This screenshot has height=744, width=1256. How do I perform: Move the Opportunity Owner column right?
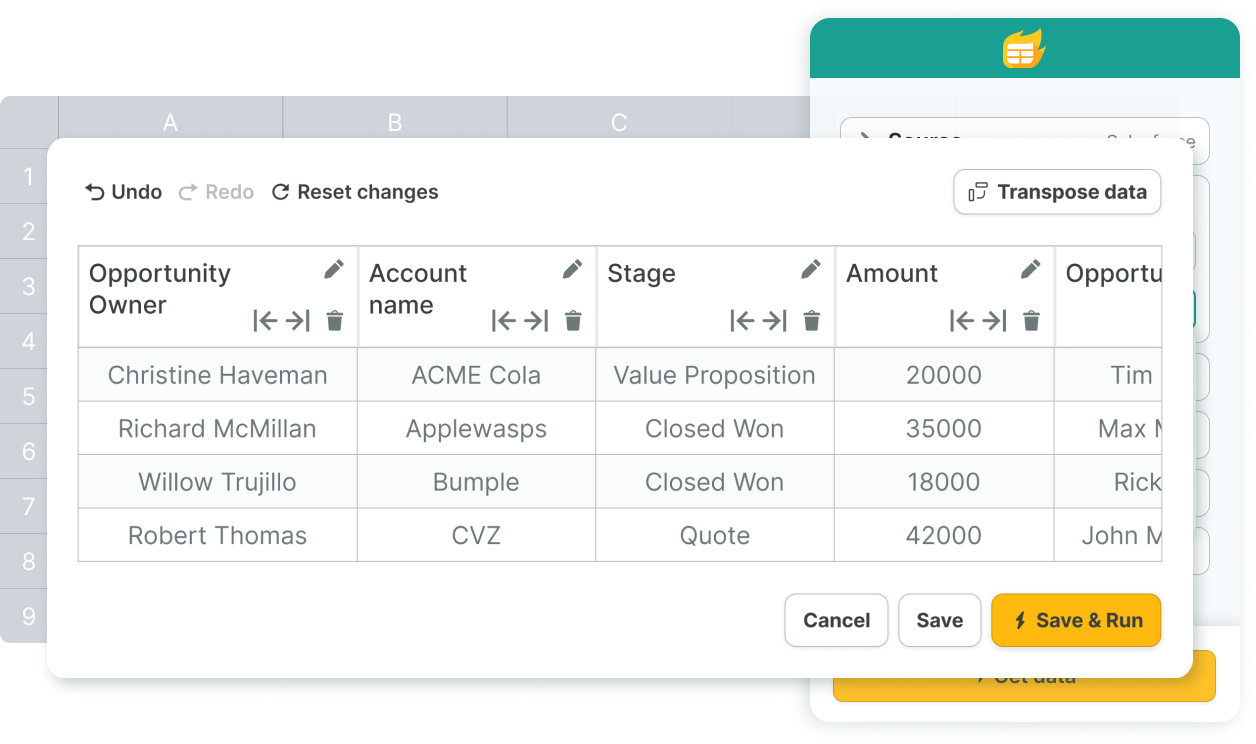click(x=298, y=321)
